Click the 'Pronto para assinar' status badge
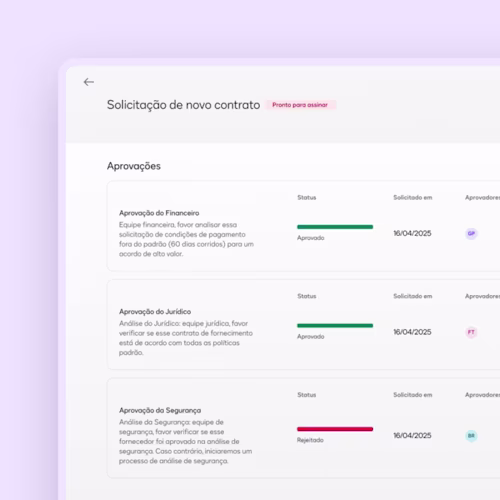Image resolution: width=500 pixels, height=500 pixels. [300, 105]
